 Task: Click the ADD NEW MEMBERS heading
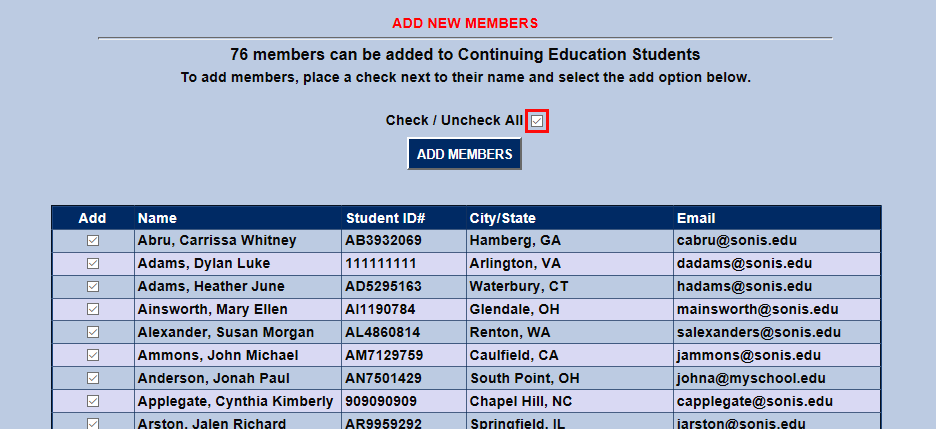coord(465,23)
